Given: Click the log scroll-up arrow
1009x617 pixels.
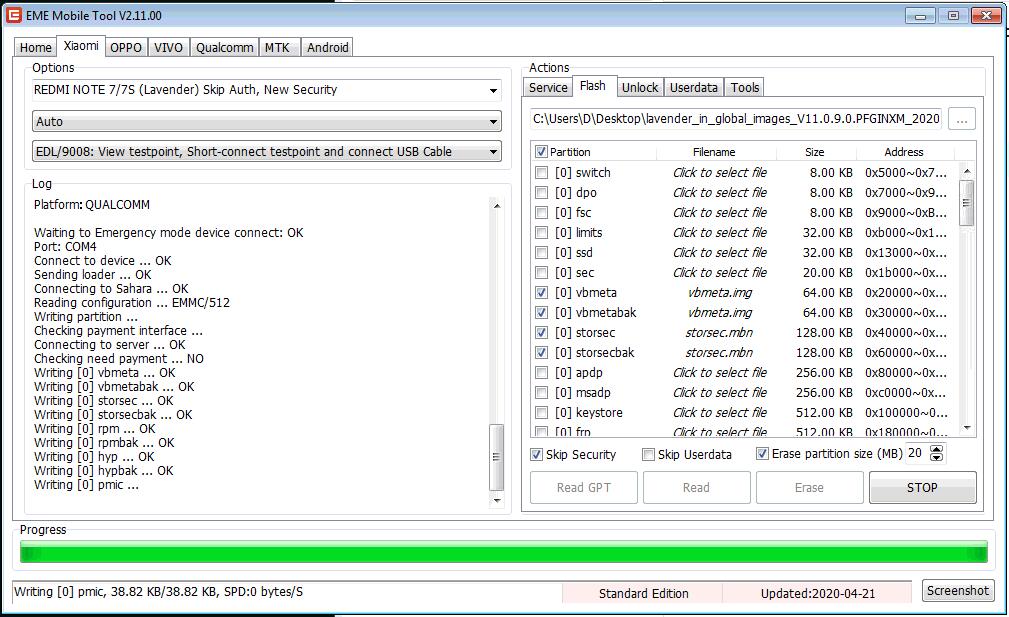Looking at the screenshot, I should [x=497, y=206].
